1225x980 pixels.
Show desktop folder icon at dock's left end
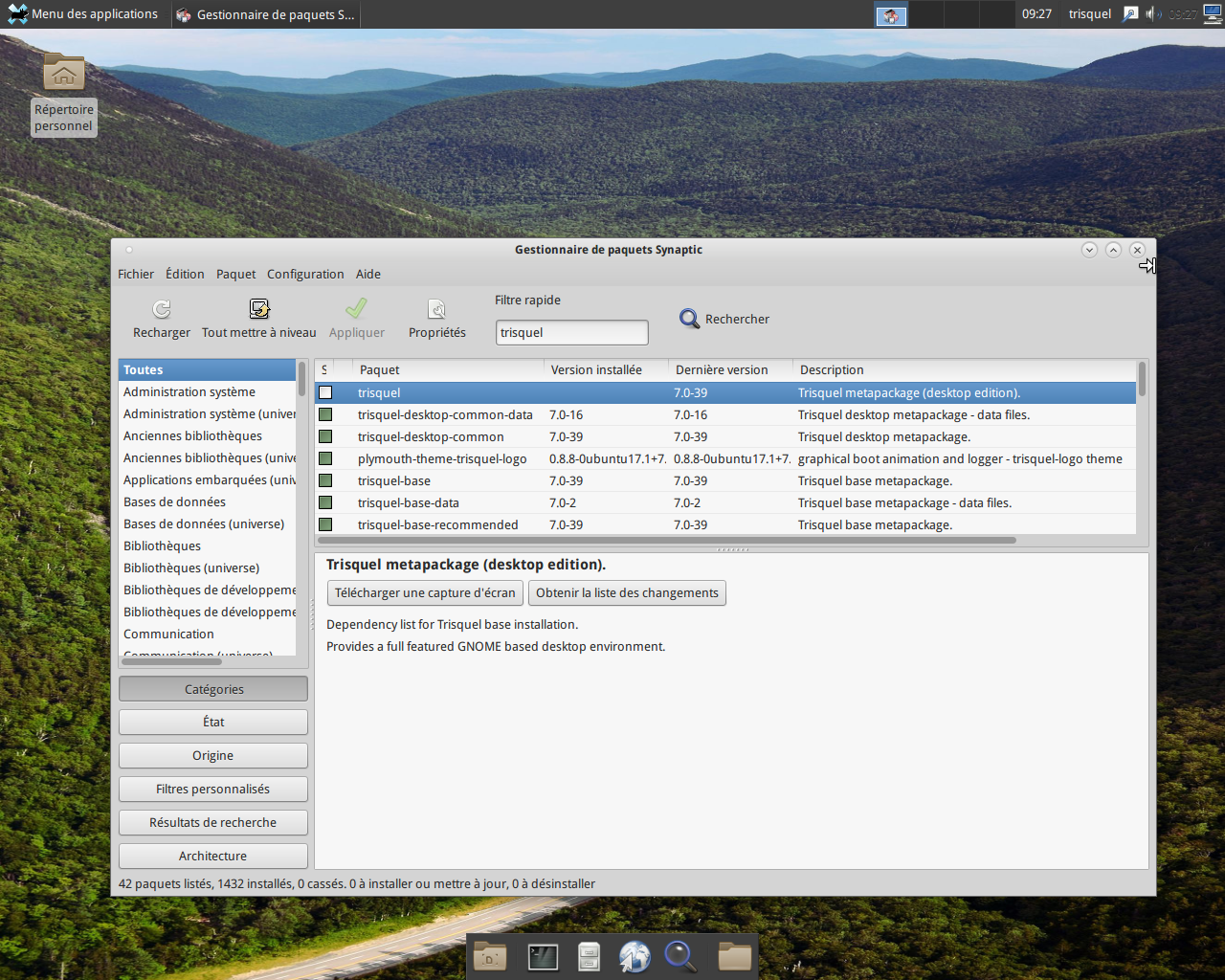(490, 956)
